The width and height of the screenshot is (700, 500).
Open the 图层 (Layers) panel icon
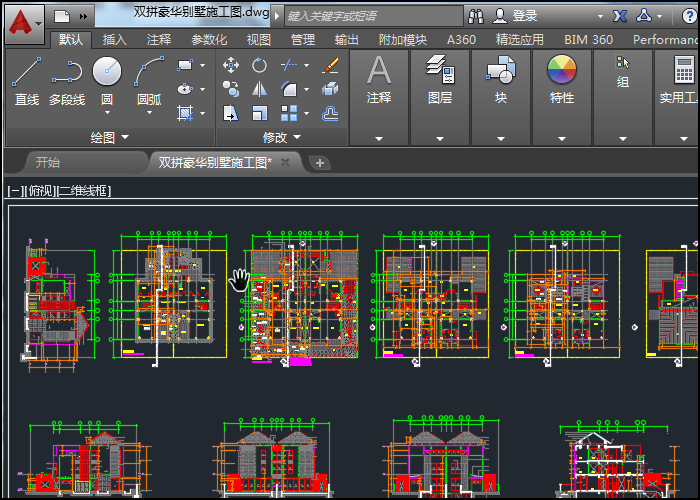click(440, 71)
